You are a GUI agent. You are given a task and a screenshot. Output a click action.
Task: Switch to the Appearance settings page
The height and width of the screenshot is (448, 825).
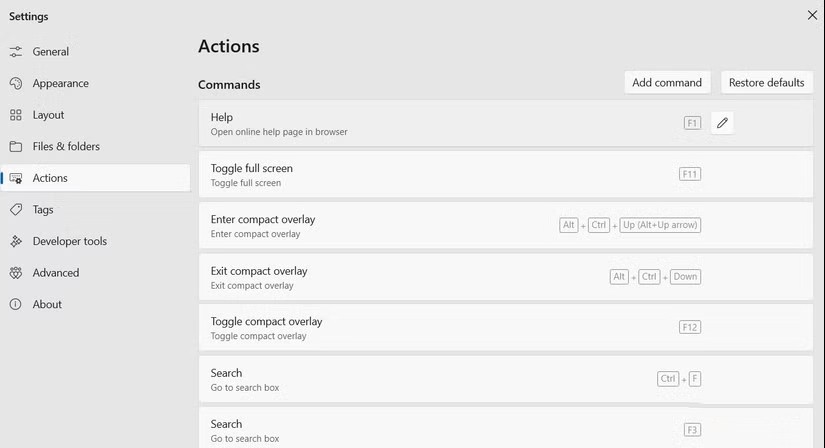pos(60,83)
